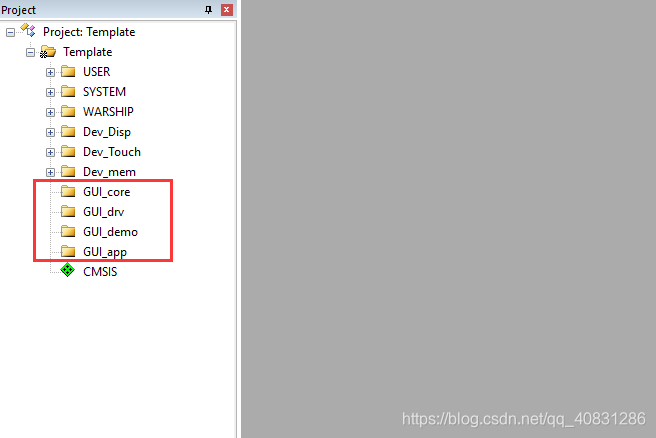Select the 'Dev_Touch' group label

(112, 152)
